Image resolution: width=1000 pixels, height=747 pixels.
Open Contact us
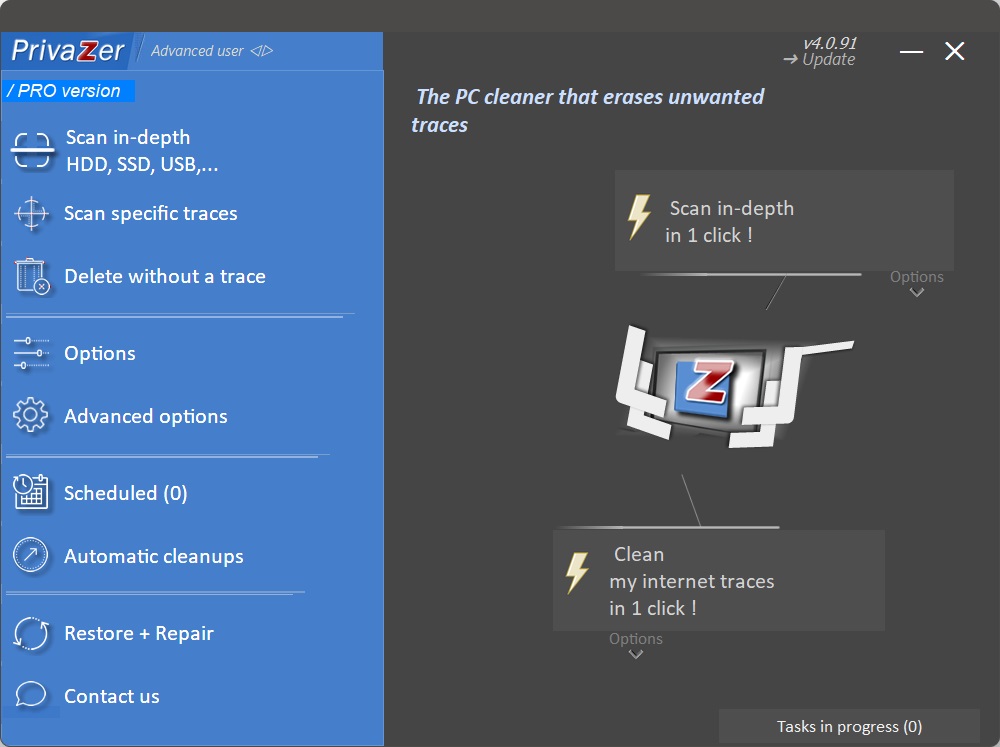pos(112,696)
